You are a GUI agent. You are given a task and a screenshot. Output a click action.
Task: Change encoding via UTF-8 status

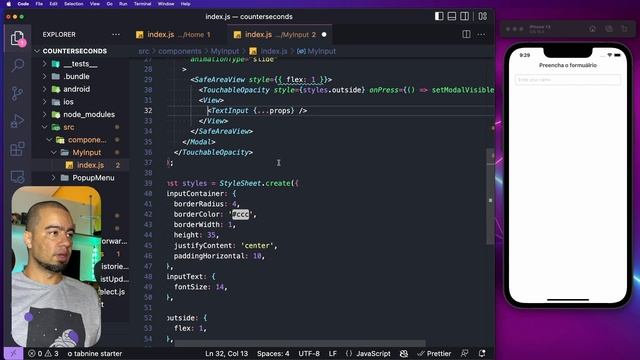click(309, 353)
